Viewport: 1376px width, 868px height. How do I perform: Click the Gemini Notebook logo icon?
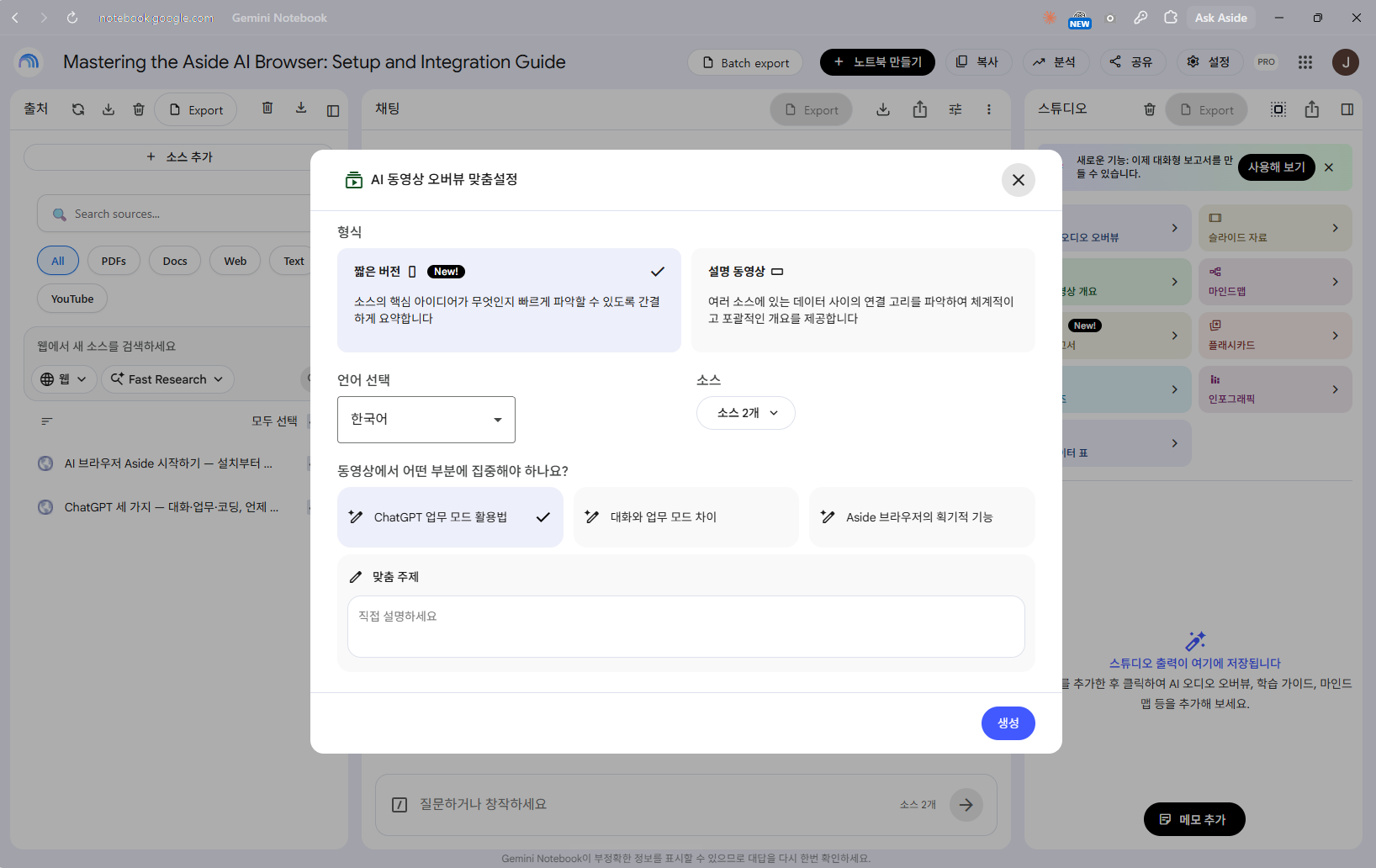tap(29, 62)
